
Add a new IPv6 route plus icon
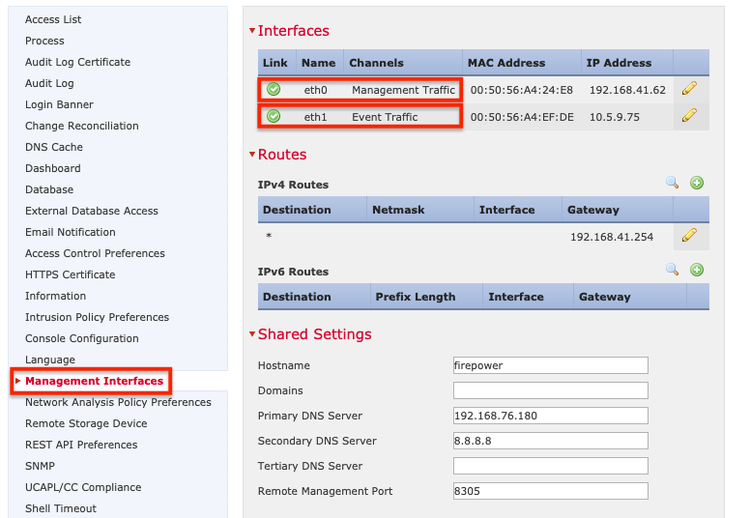(697, 270)
